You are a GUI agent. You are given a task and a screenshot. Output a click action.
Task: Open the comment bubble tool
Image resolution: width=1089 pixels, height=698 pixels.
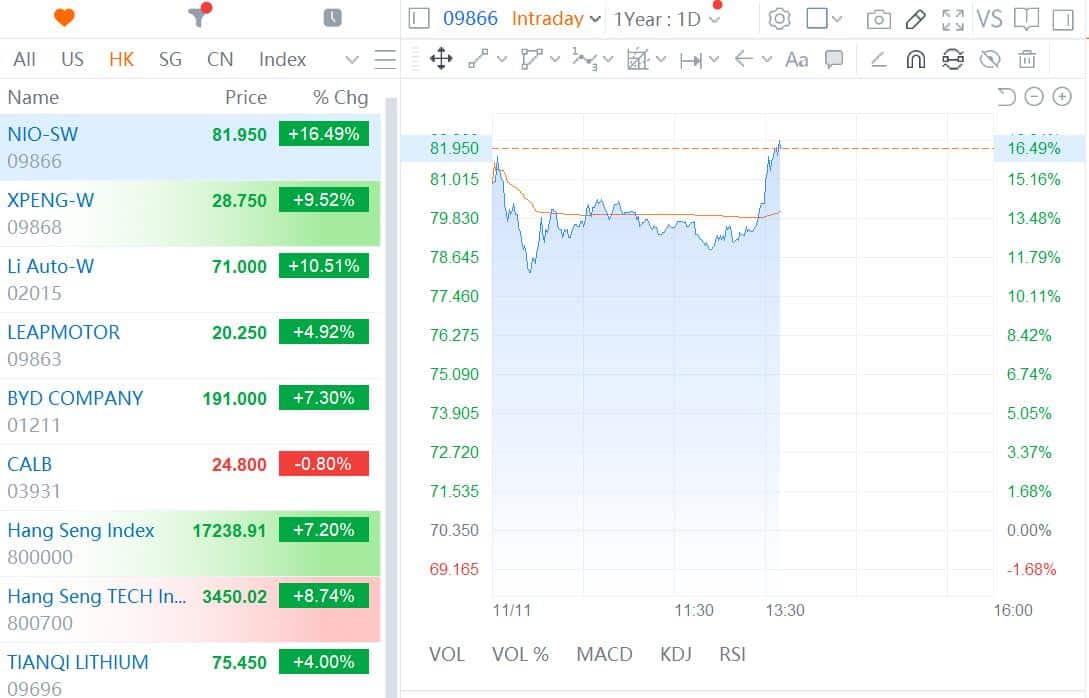coord(835,60)
